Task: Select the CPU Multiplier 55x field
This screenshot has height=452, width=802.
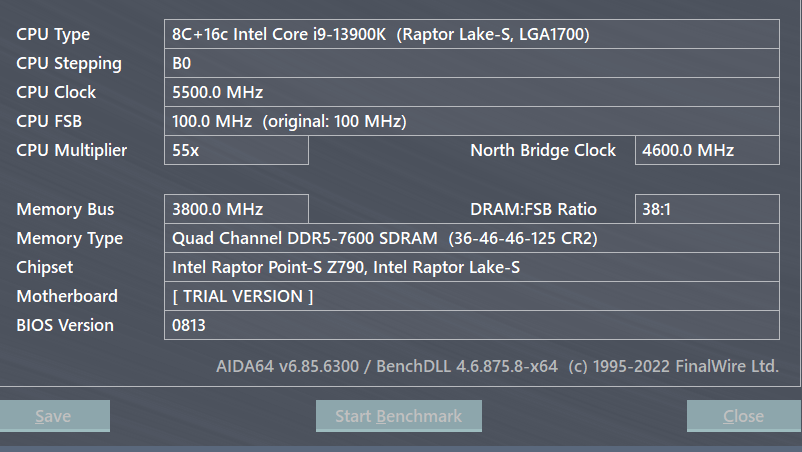Action: pyautogui.click(x=236, y=150)
